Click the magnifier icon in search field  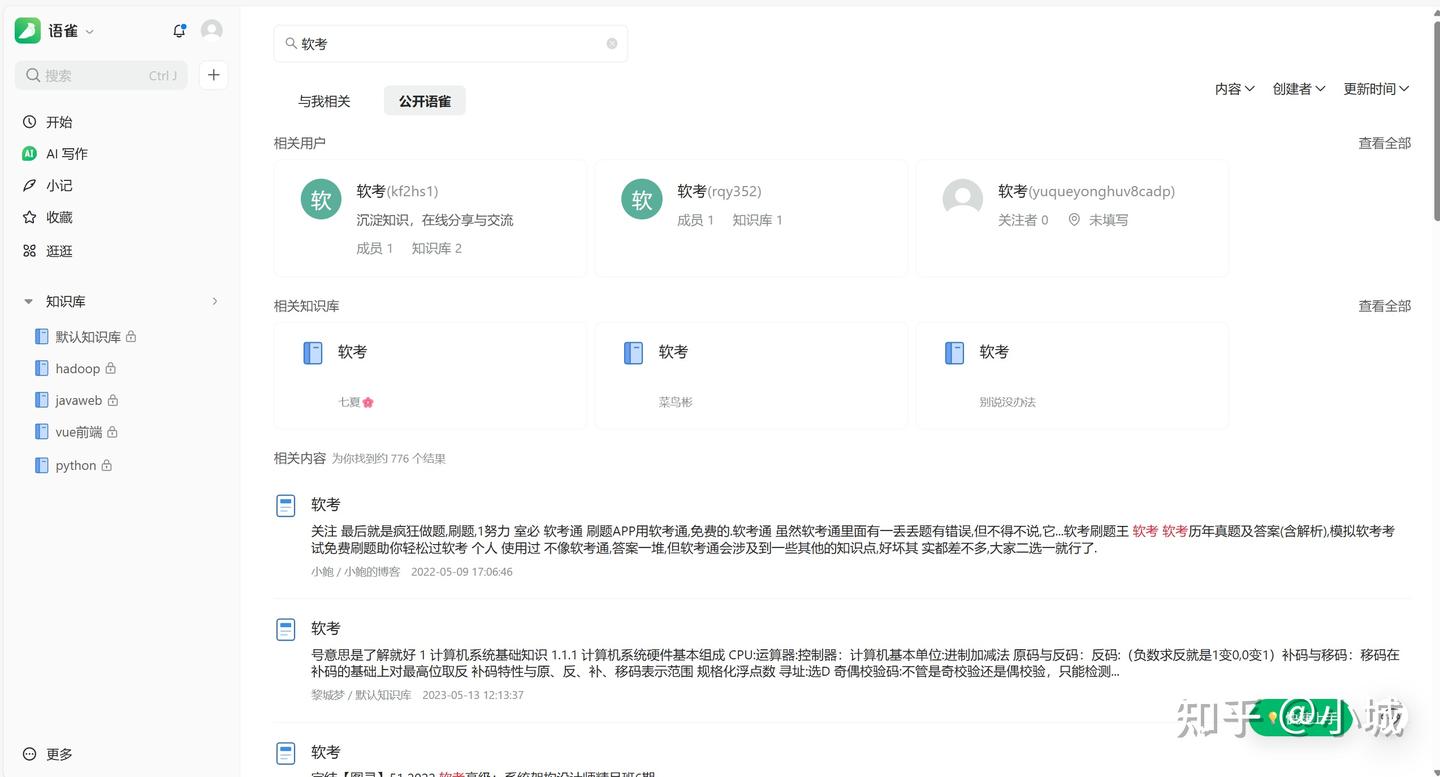pos(291,43)
